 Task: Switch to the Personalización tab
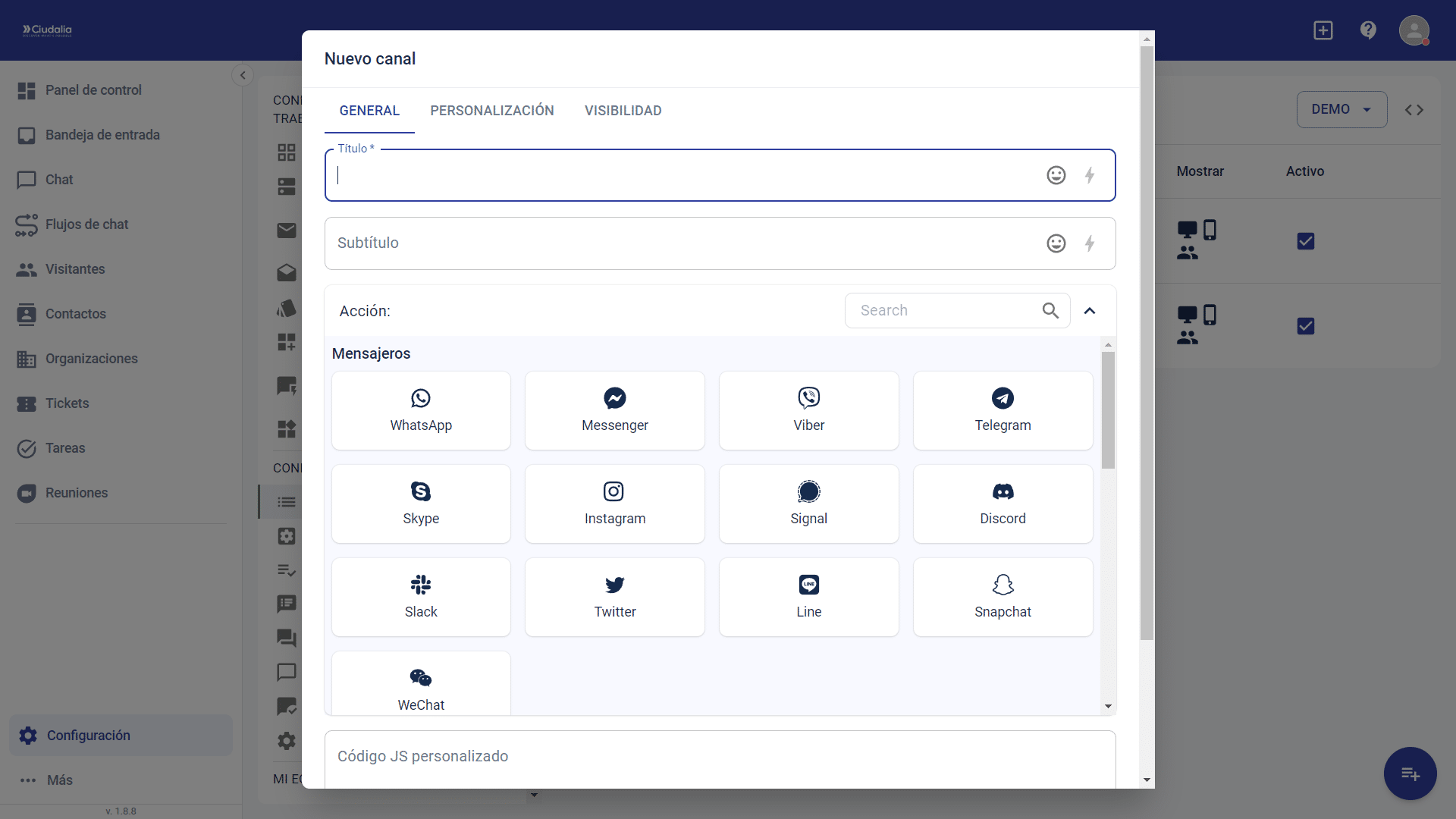[x=491, y=111]
